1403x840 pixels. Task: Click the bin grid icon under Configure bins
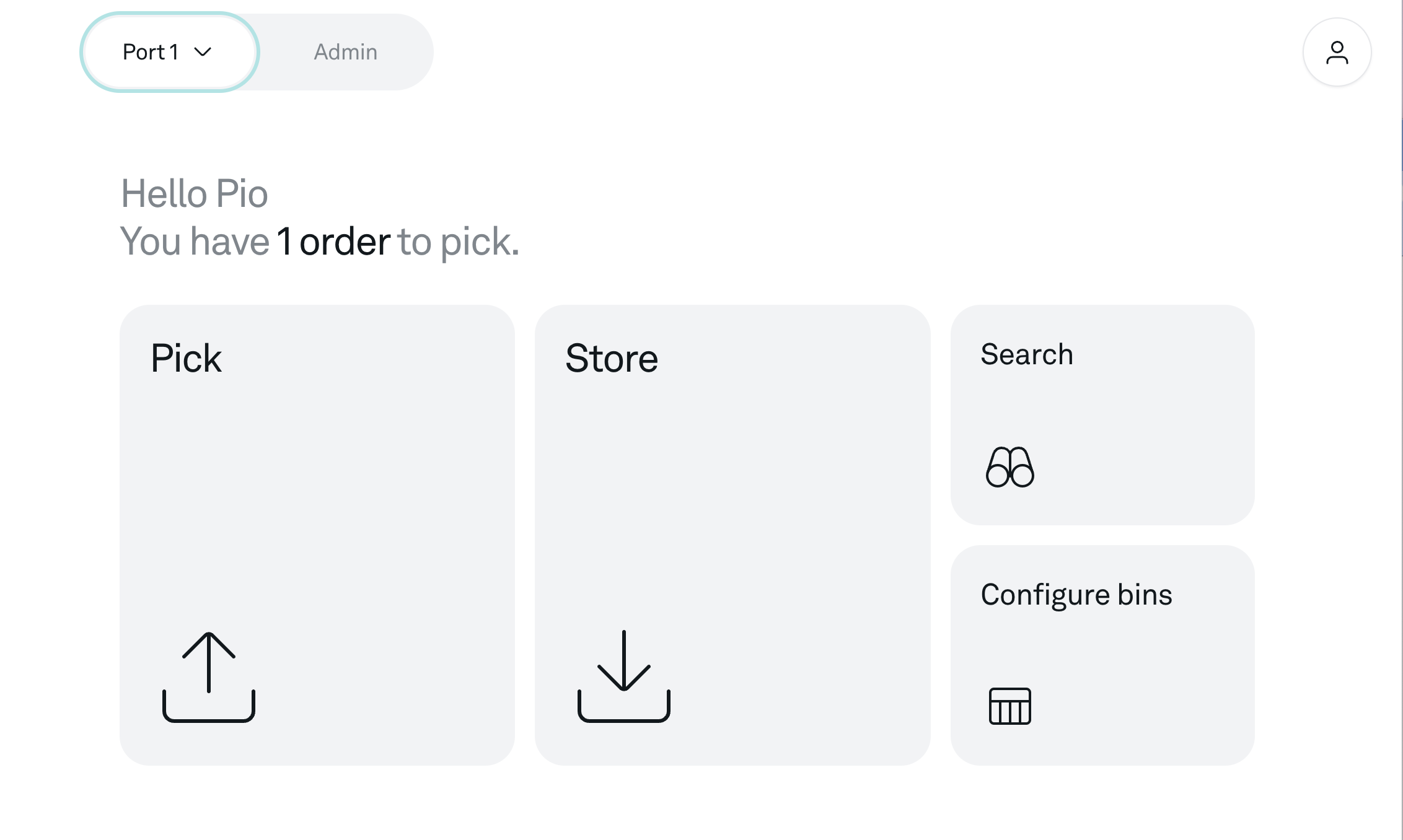coord(1010,706)
